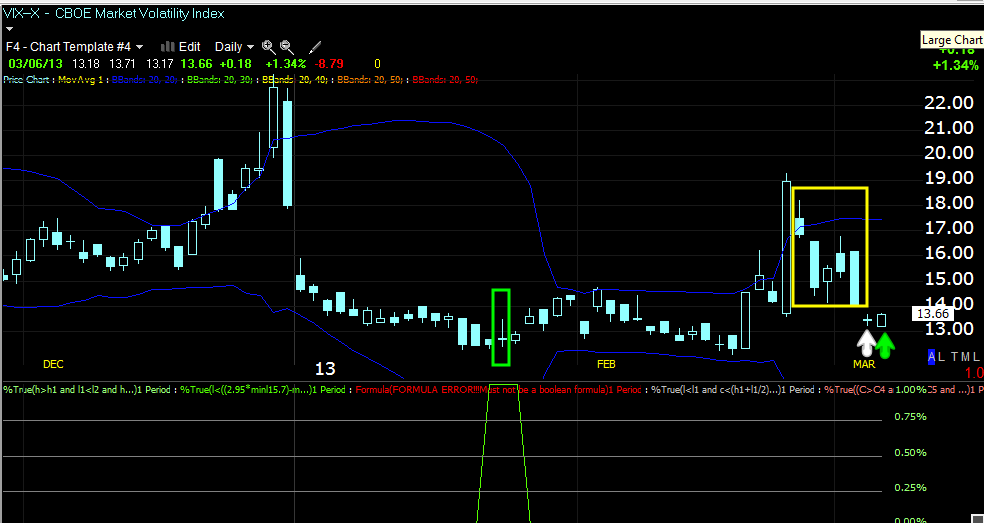Click the 13.18 open value

(x=84, y=63)
